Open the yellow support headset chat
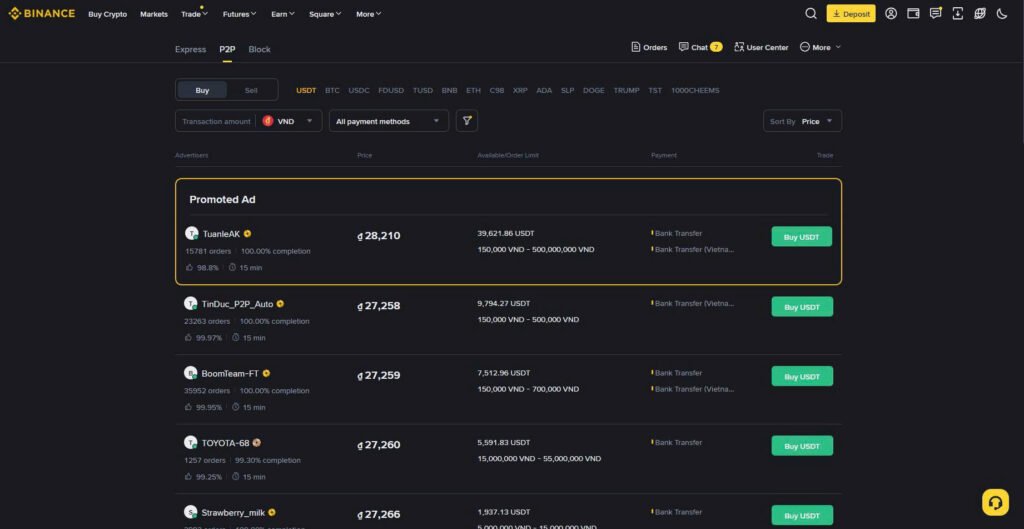Image resolution: width=1024 pixels, height=529 pixels. click(995, 501)
